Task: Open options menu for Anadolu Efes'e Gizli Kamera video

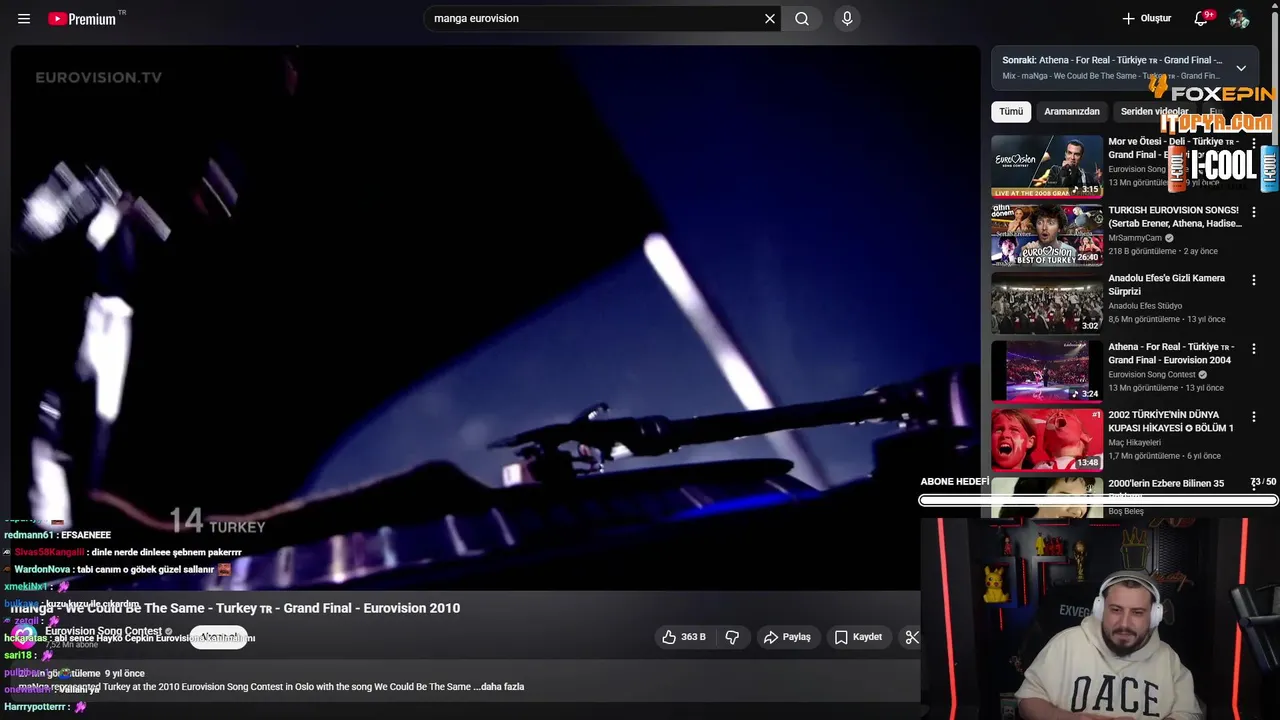Action: click(x=1253, y=280)
